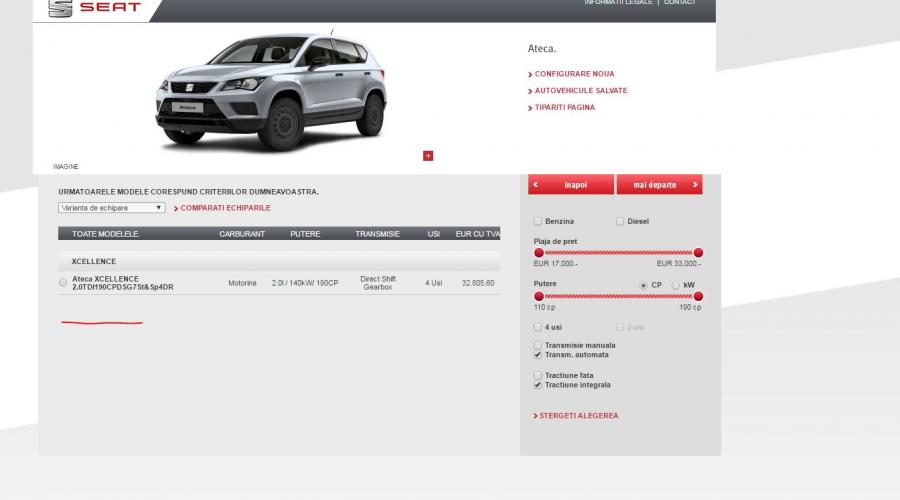Screen dimensions: 900x500
Task: Open Varianta de echipare dropdown
Action: click(x=111, y=208)
